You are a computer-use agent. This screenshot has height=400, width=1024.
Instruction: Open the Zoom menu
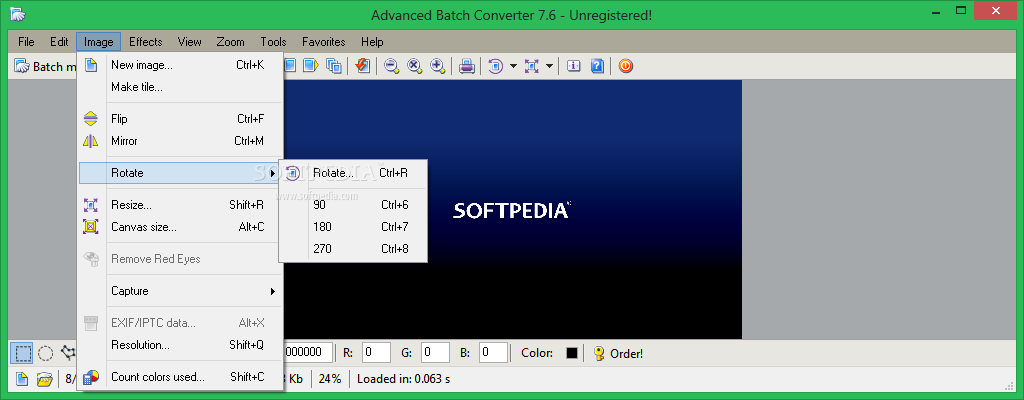[x=231, y=42]
